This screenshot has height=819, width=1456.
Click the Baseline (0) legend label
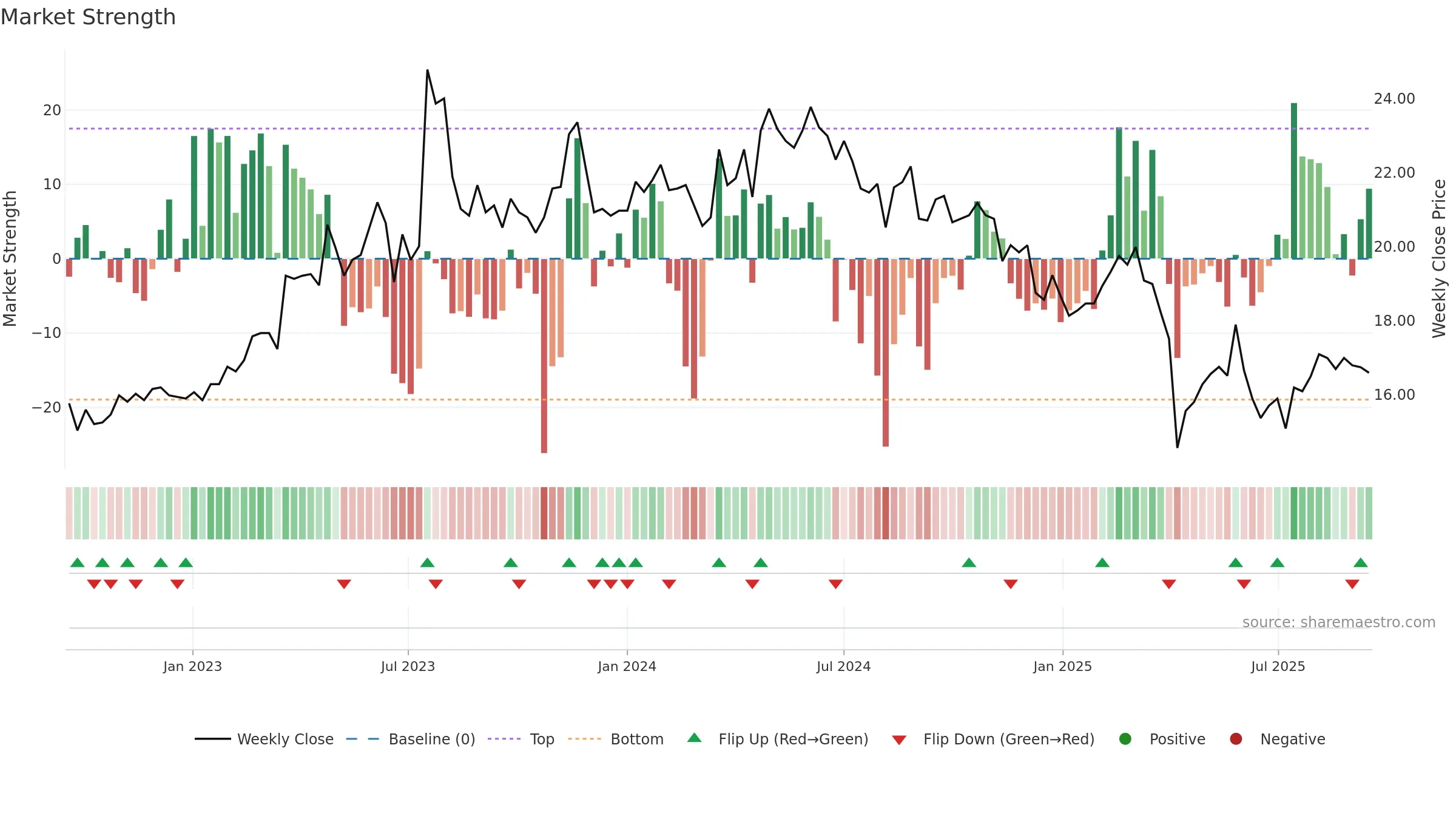tap(432, 740)
